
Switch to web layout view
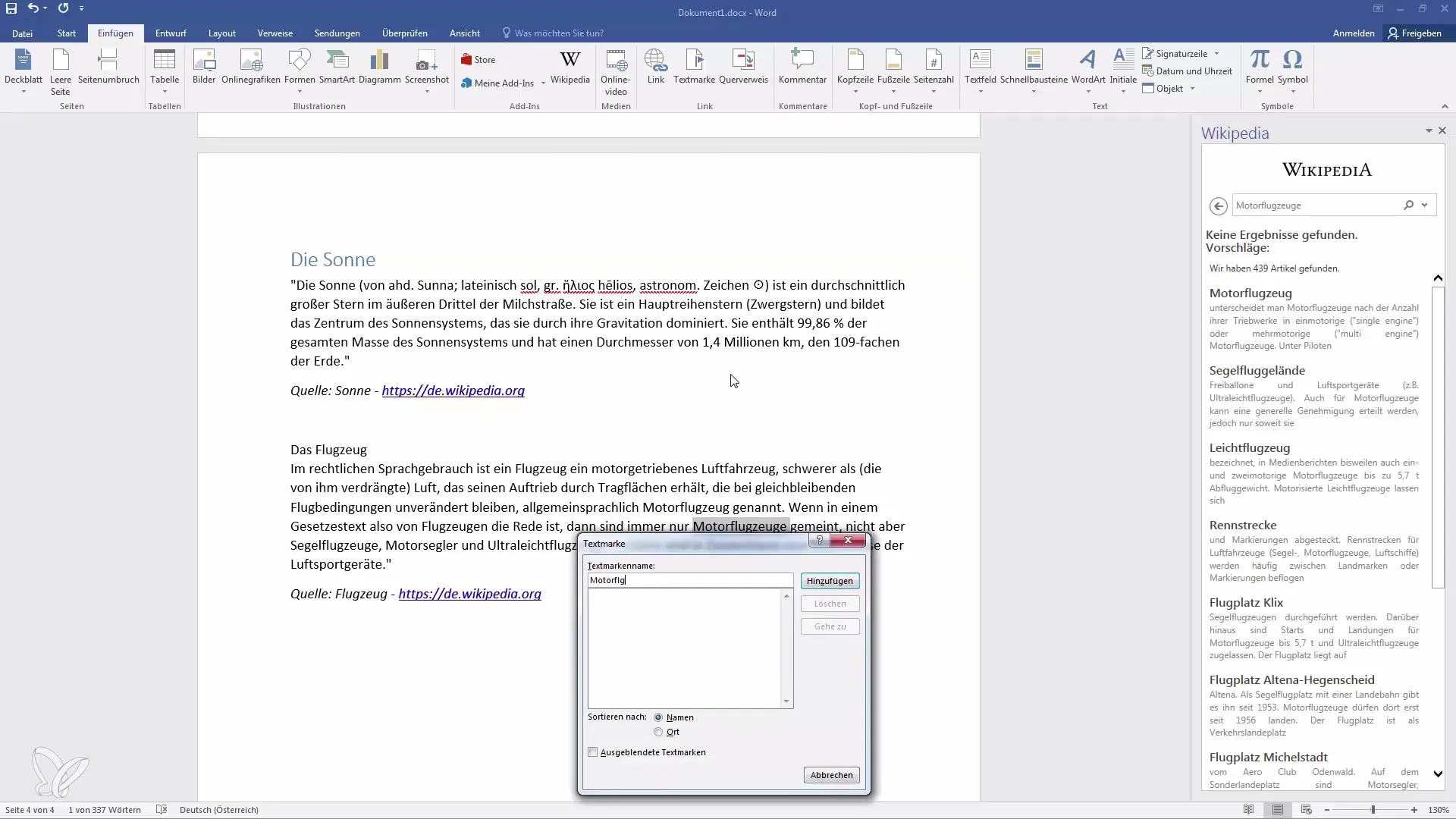(1306, 810)
